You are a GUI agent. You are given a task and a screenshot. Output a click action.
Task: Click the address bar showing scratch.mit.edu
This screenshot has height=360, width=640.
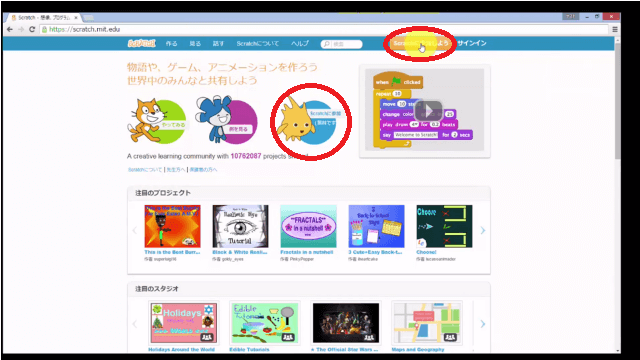coord(324,29)
